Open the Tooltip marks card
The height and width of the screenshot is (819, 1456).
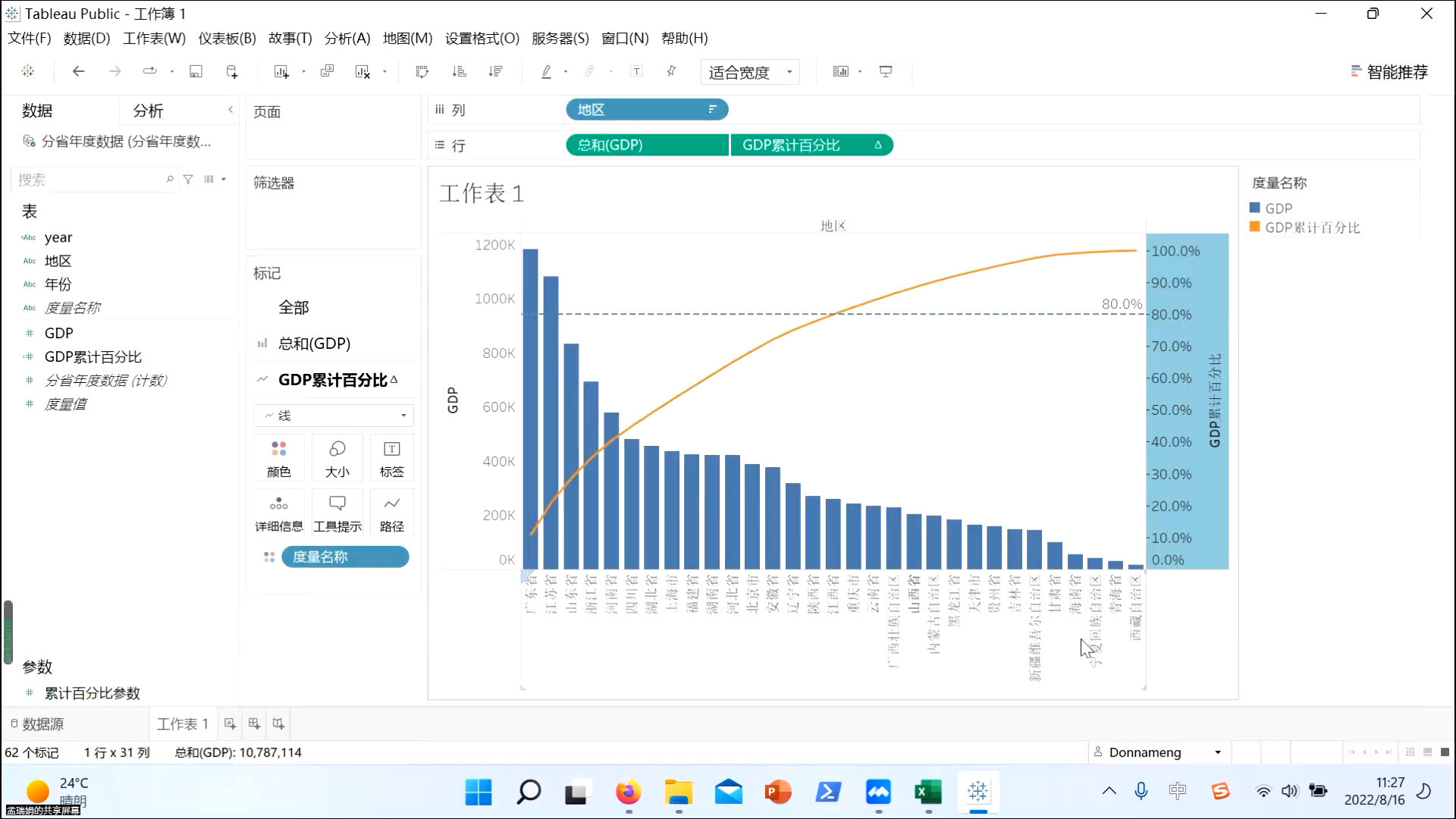[337, 512]
